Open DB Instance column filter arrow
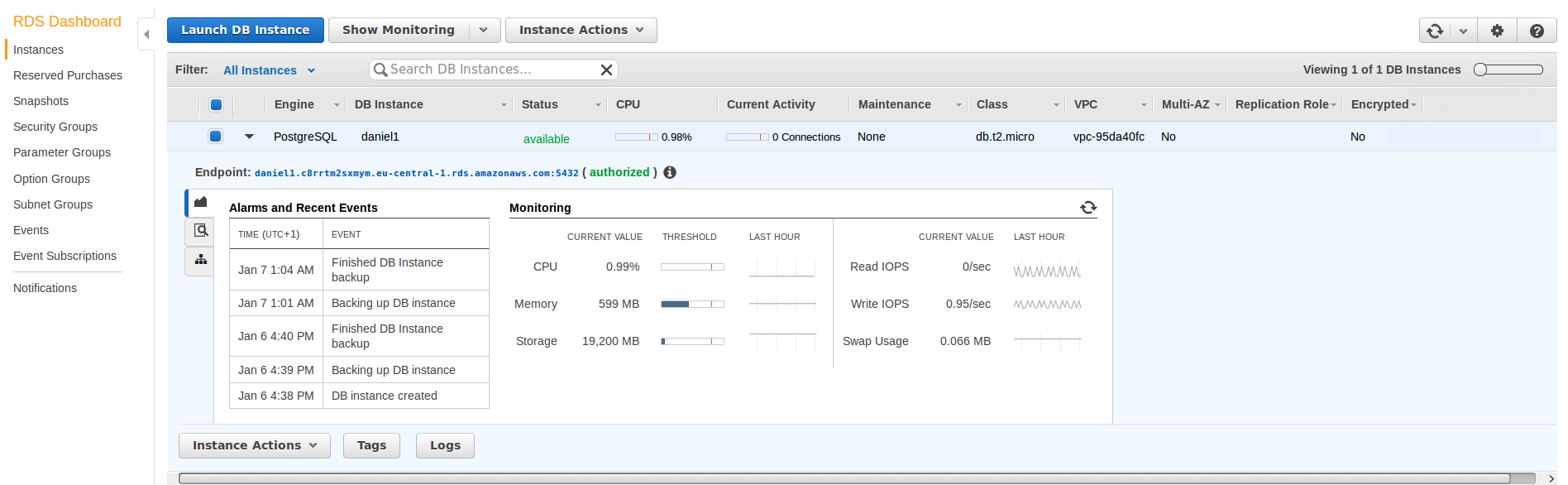 (x=504, y=105)
